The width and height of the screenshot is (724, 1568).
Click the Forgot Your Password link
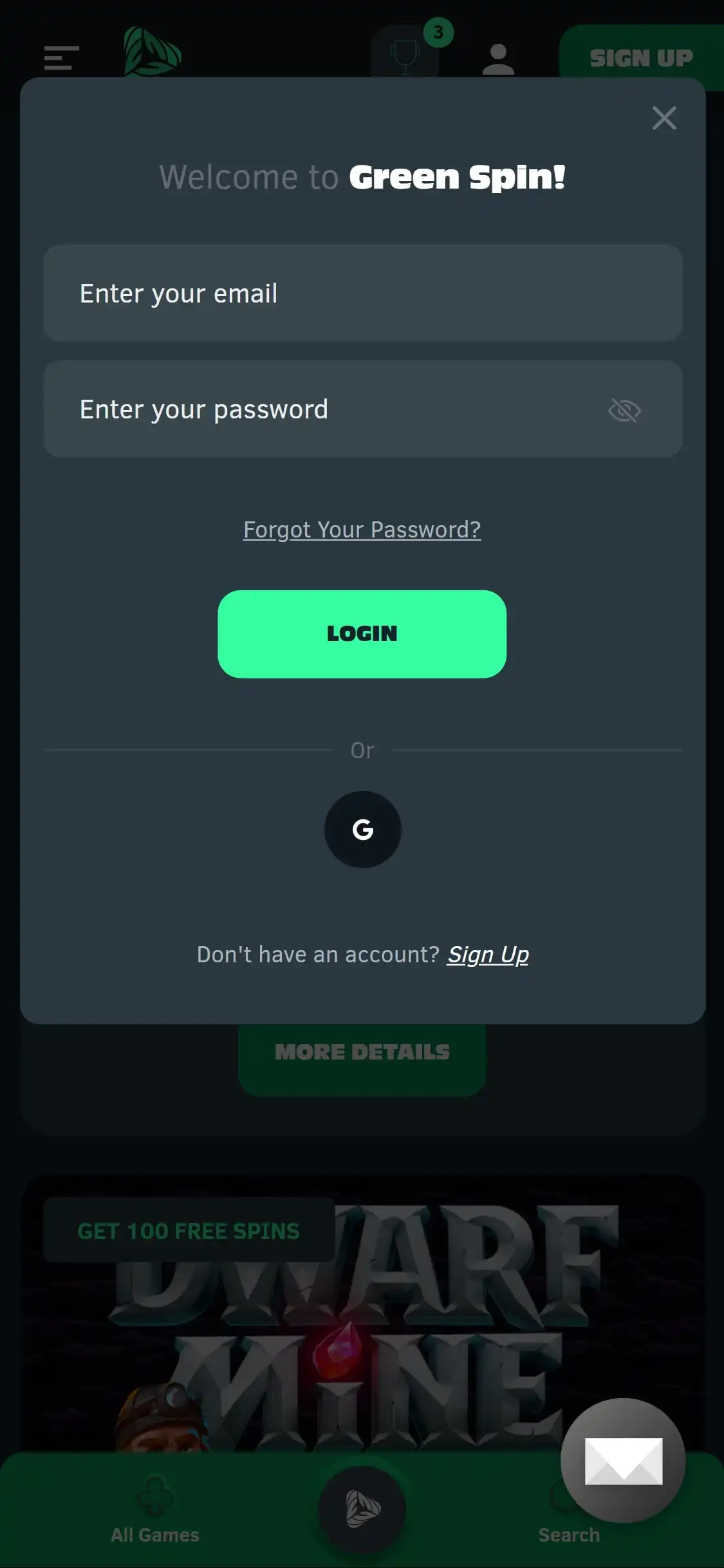point(362,530)
